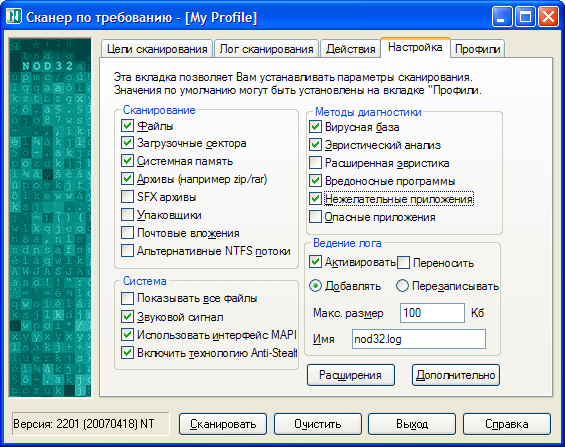Select the Добавлять radio button
Image resolution: width=565 pixels, height=447 pixels.
coord(315,286)
